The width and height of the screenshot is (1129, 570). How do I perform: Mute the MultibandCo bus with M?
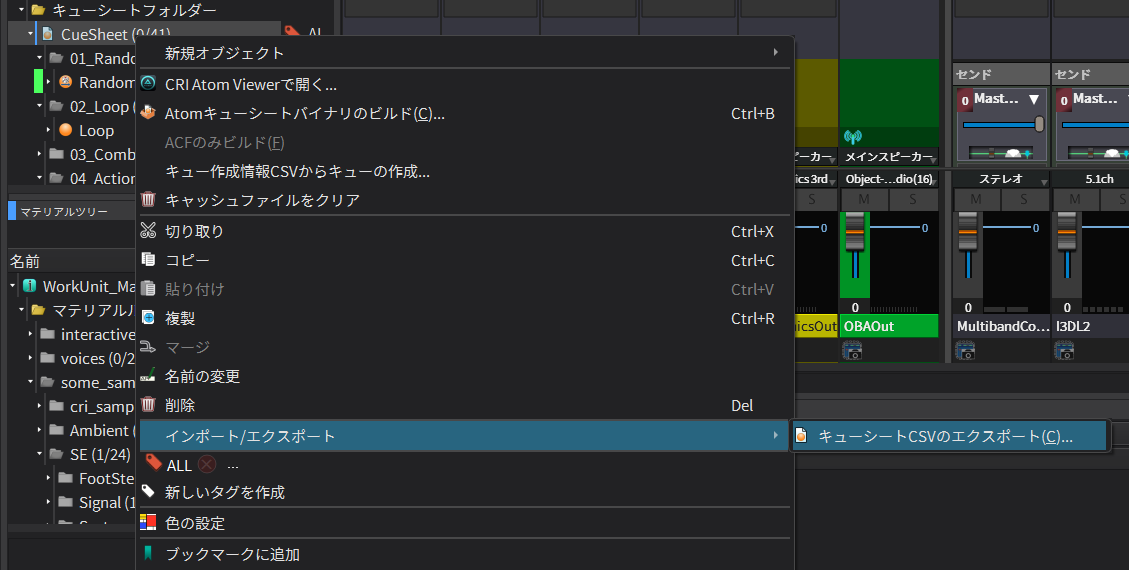pyautogui.click(x=976, y=199)
